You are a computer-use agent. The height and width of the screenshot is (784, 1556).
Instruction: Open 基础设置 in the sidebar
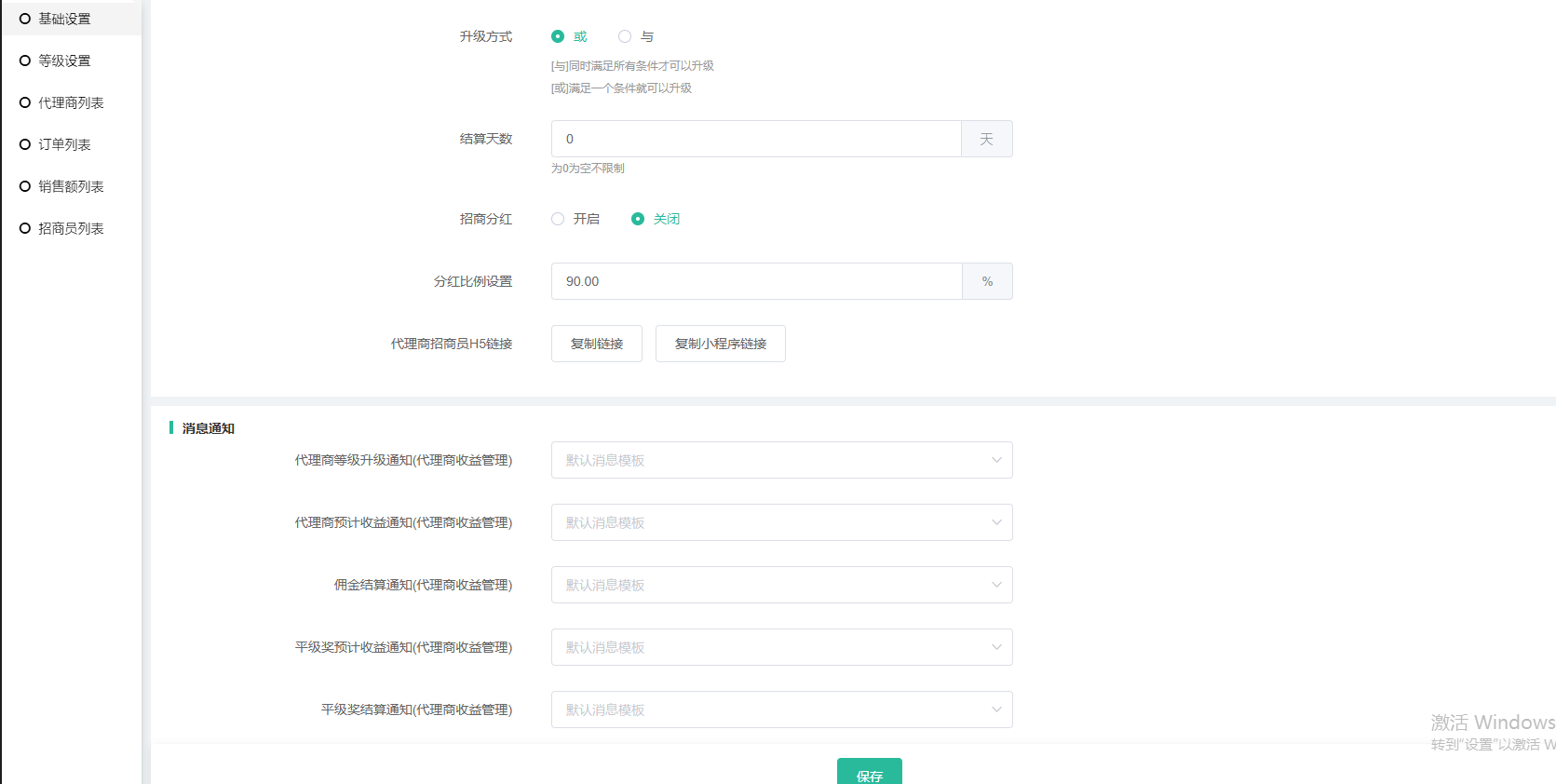tap(64, 19)
